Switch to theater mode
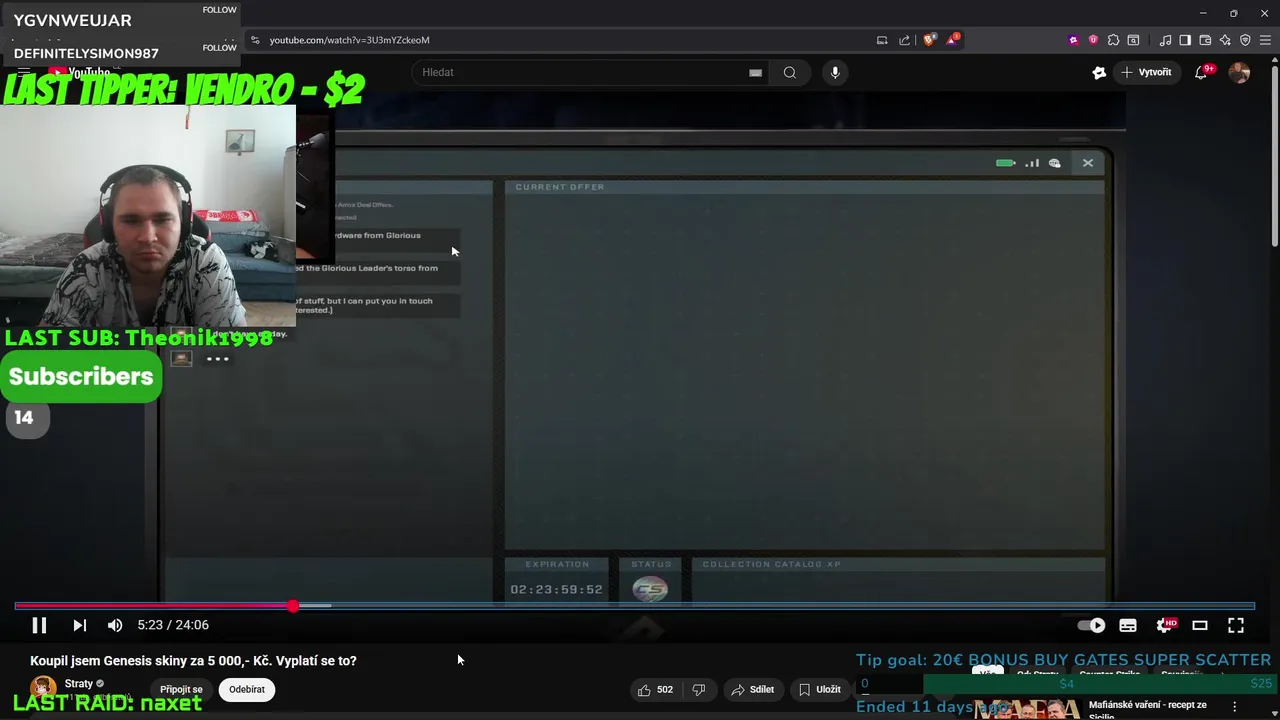 point(1200,625)
